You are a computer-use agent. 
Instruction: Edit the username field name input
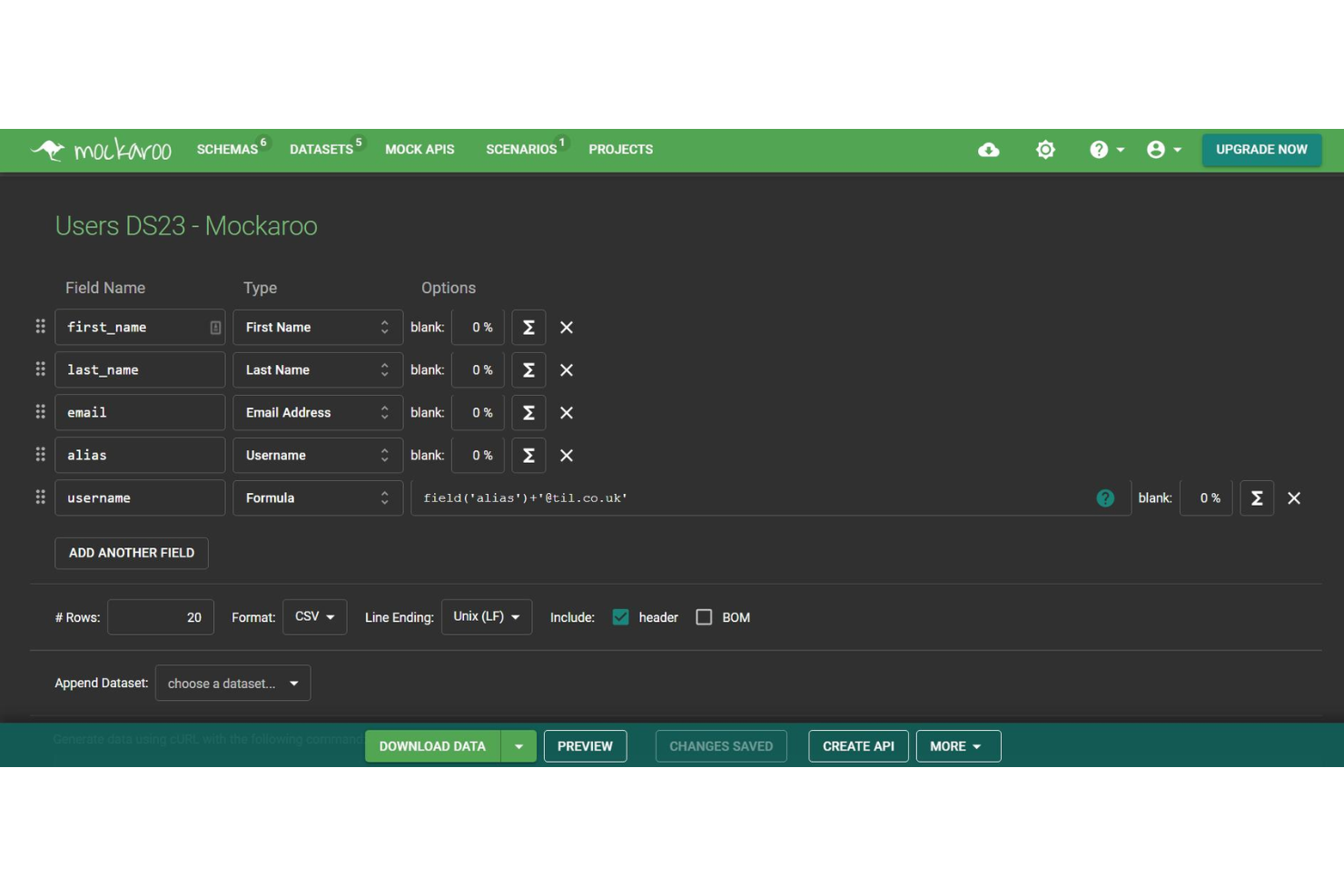tap(140, 498)
